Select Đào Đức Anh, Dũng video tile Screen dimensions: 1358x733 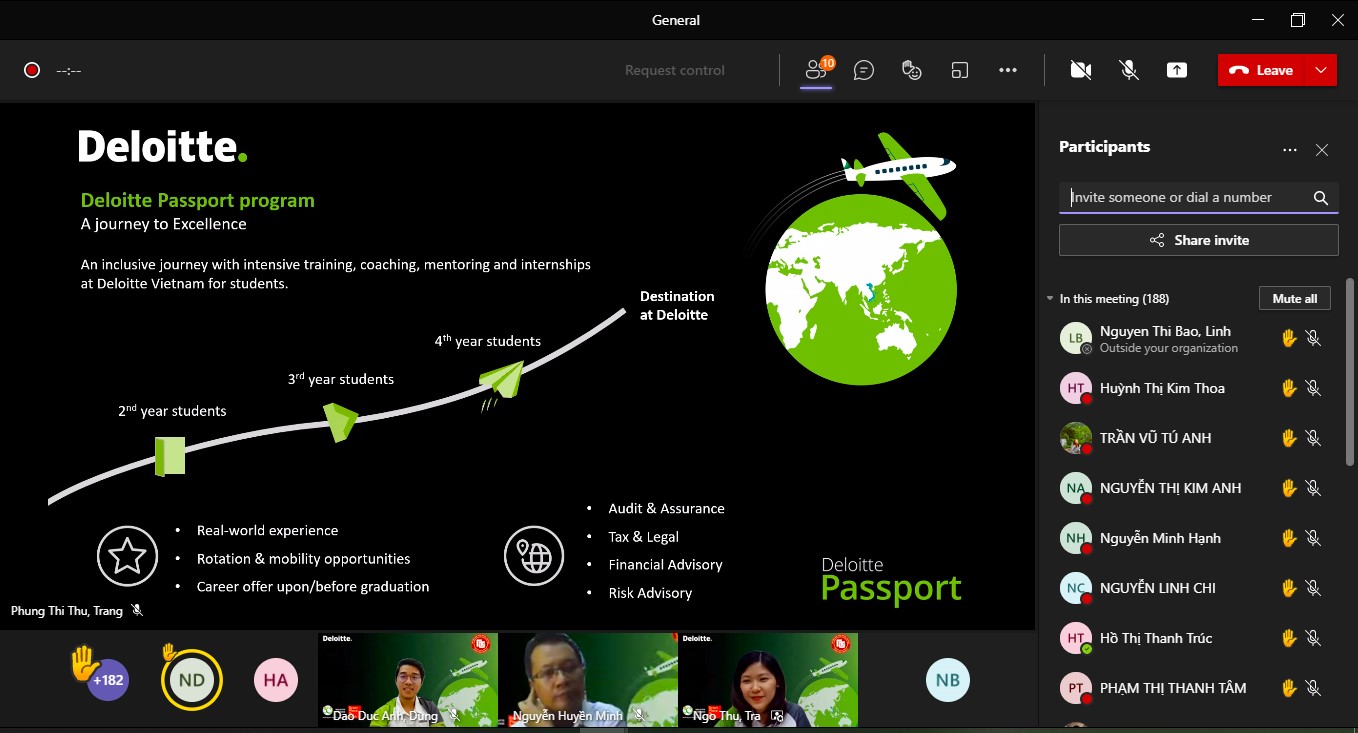pyautogui.click(x=408, y=680)
